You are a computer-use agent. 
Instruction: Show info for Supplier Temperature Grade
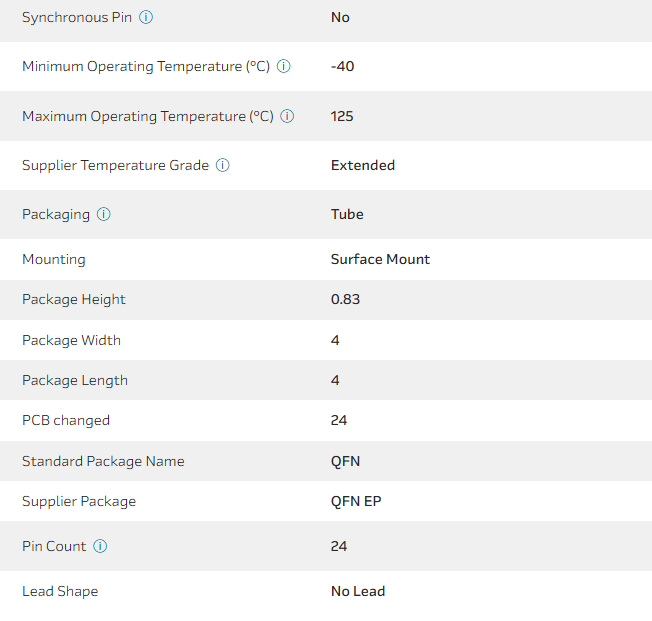point(223,165)
